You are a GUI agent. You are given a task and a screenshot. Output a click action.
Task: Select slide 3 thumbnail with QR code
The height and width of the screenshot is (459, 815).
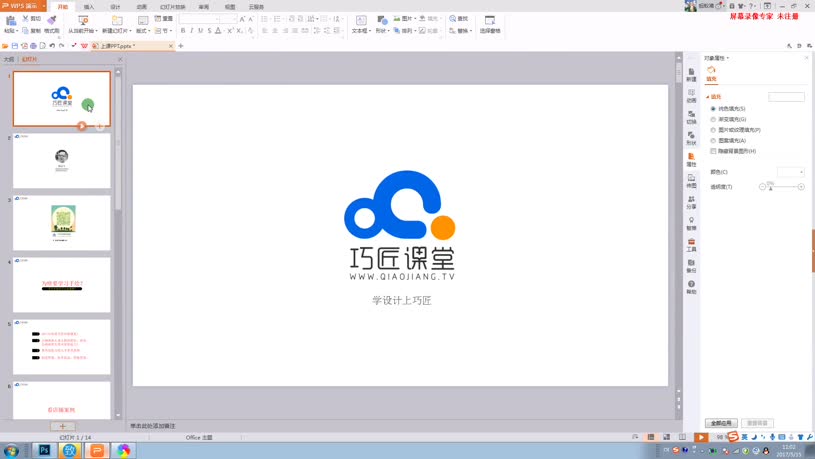click(62, 223)
